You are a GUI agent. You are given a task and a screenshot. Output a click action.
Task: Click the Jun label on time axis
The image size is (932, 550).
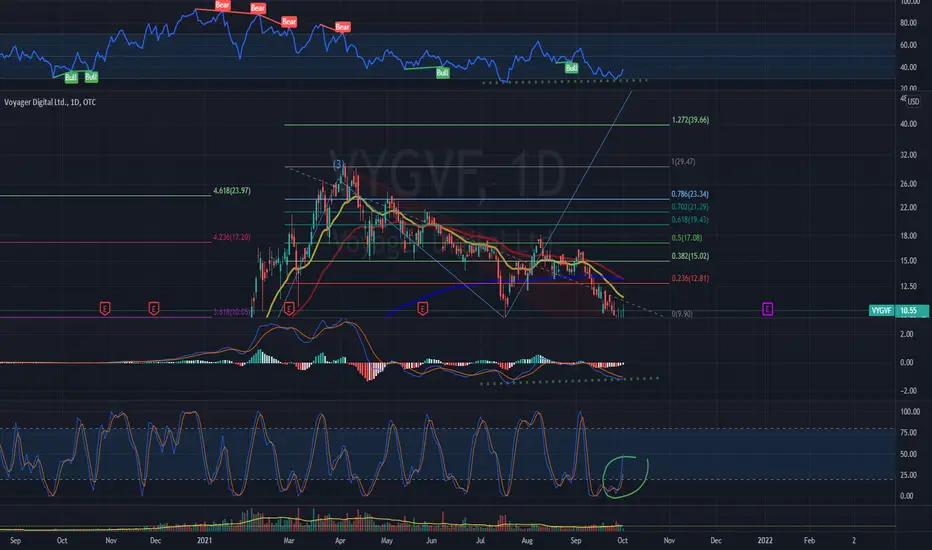click(x=432, y=540)
